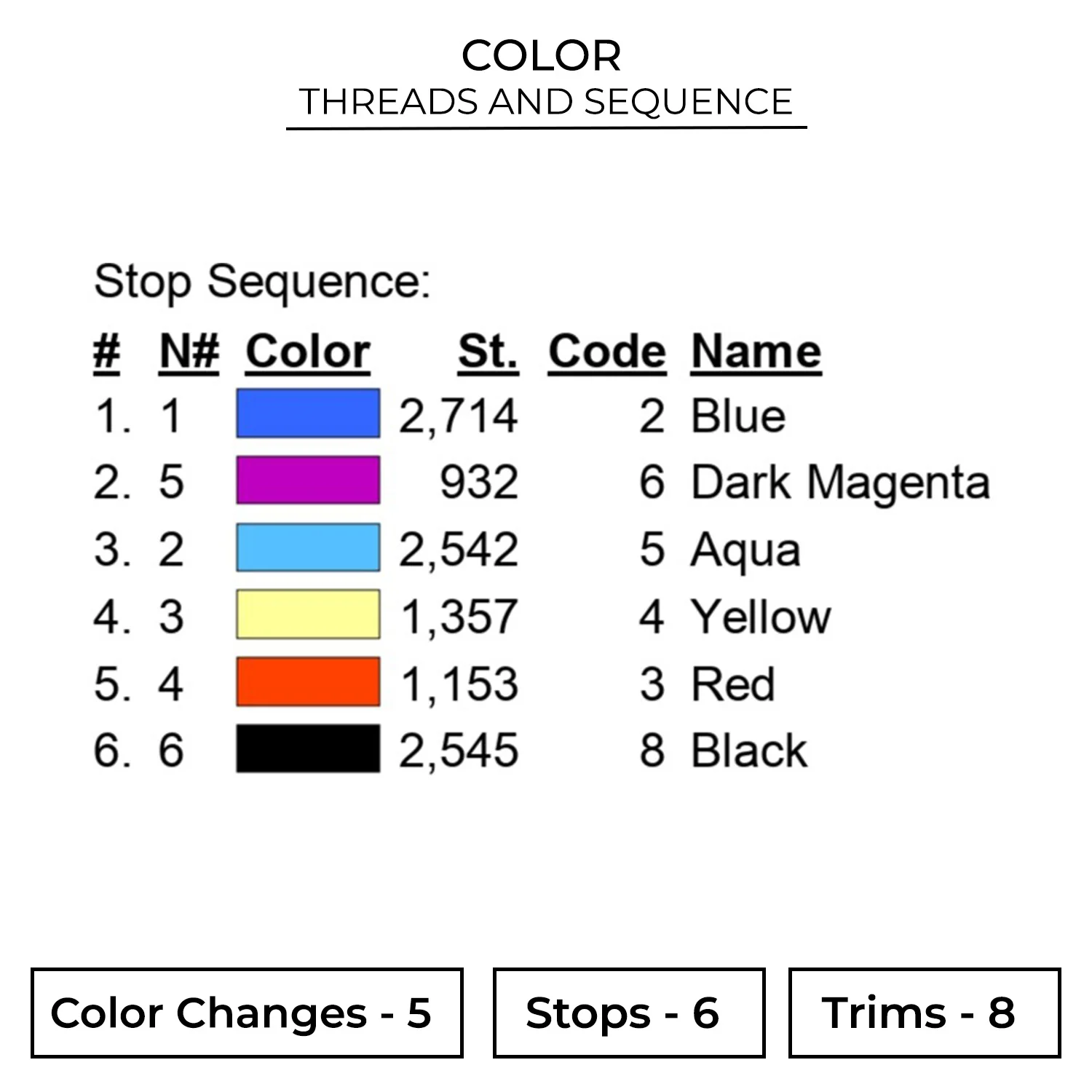Click the Color Changes - 5 box
The image size is (1092, 1092).
coord(247,1013)
